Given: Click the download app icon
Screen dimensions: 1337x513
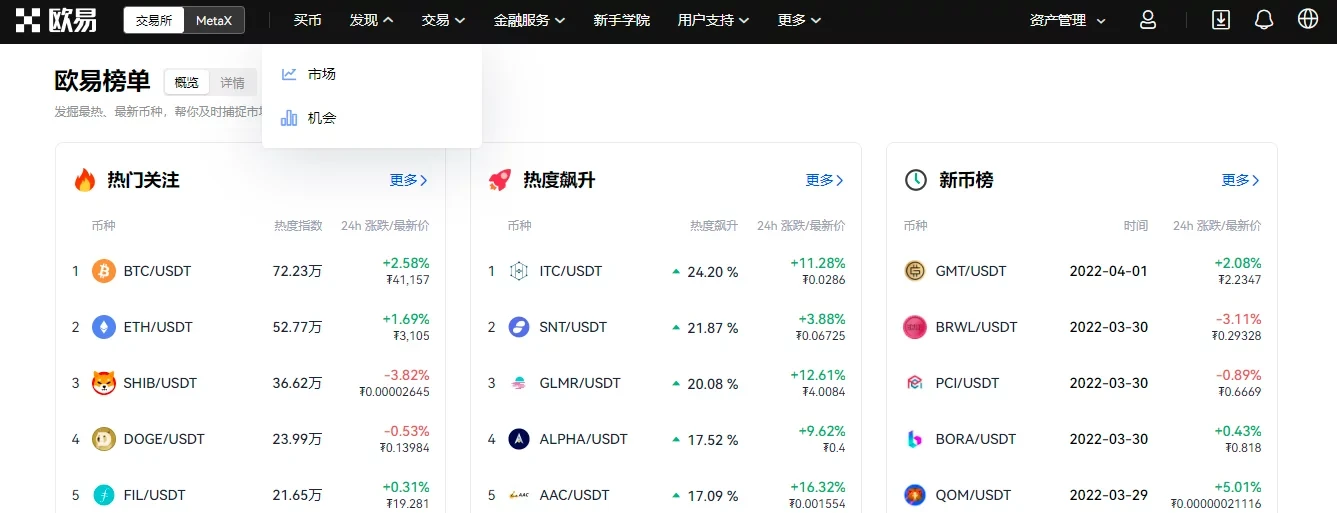Looking at the screenshot, I should coord(1220,20).
